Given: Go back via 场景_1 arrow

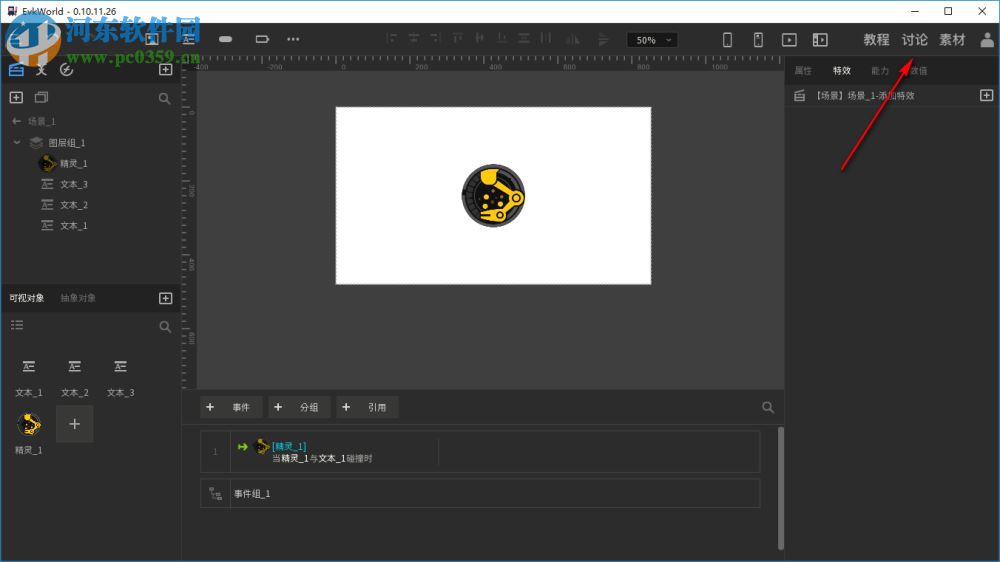Looking at the screenshot, I should click(17, 121).
